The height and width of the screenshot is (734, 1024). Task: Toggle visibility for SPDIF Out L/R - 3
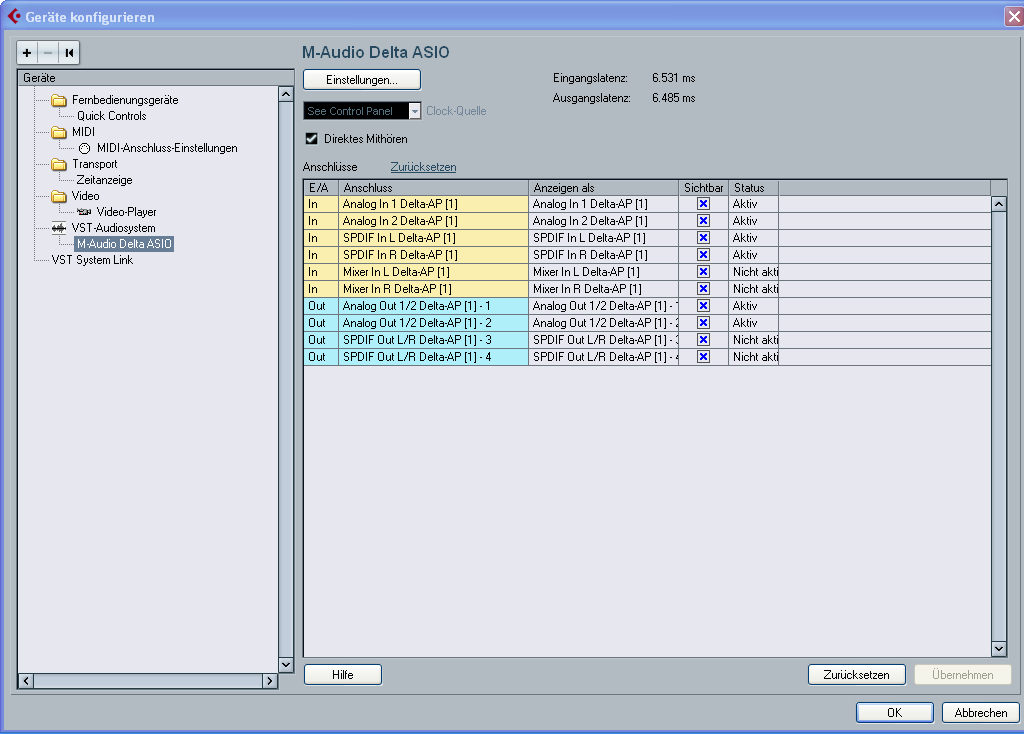(x=703, y=340)
